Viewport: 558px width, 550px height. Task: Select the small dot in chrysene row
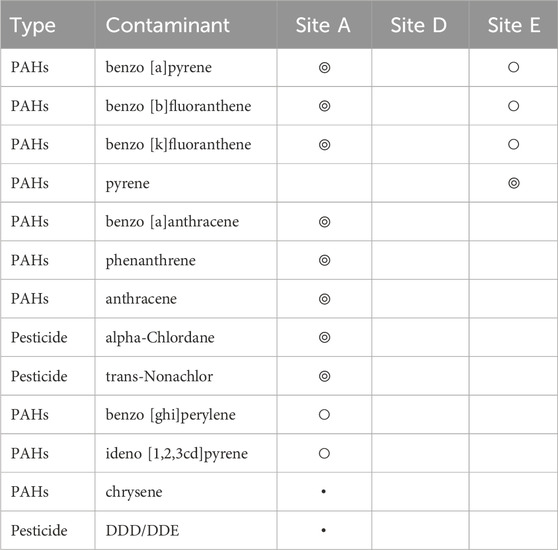coord(323,492)
